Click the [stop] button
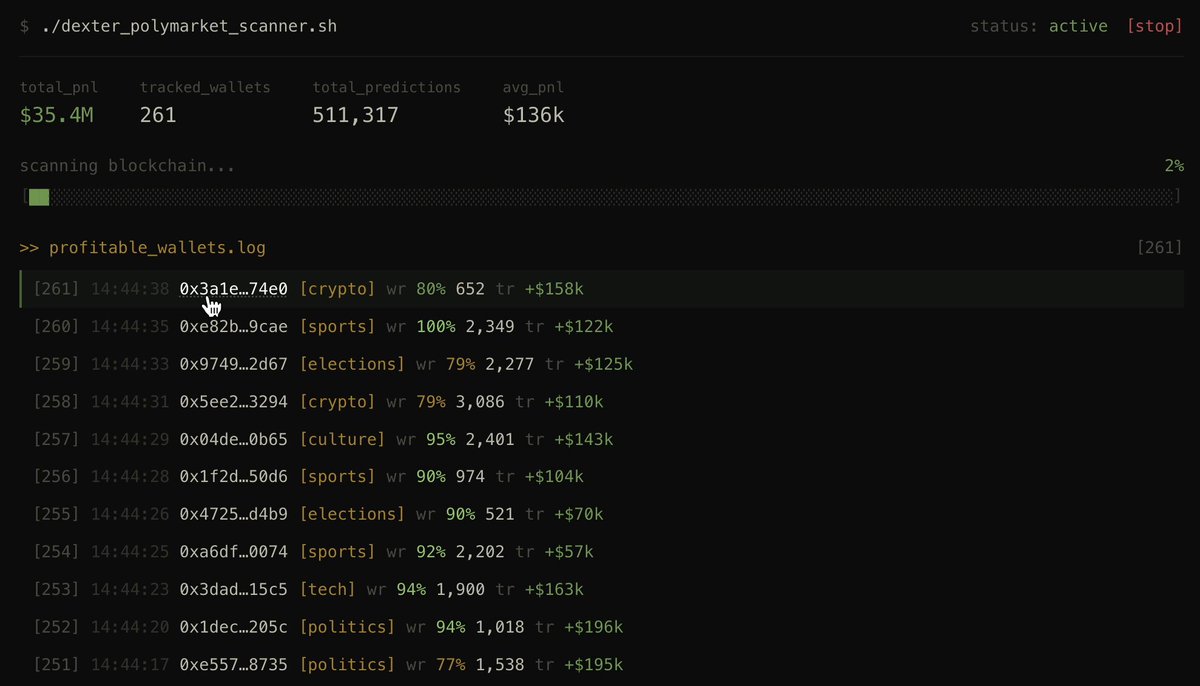The image size is (1200, 686). click(x=1154, y=26)
